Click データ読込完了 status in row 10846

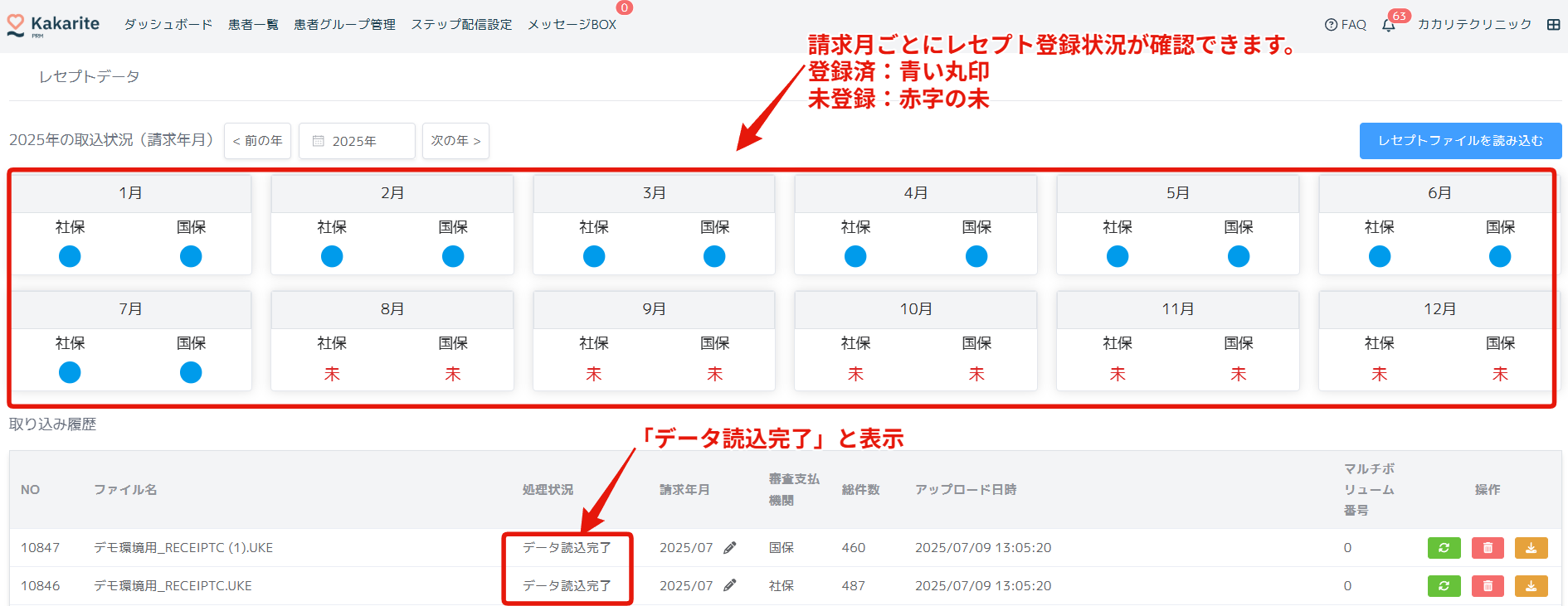point(567,586)
